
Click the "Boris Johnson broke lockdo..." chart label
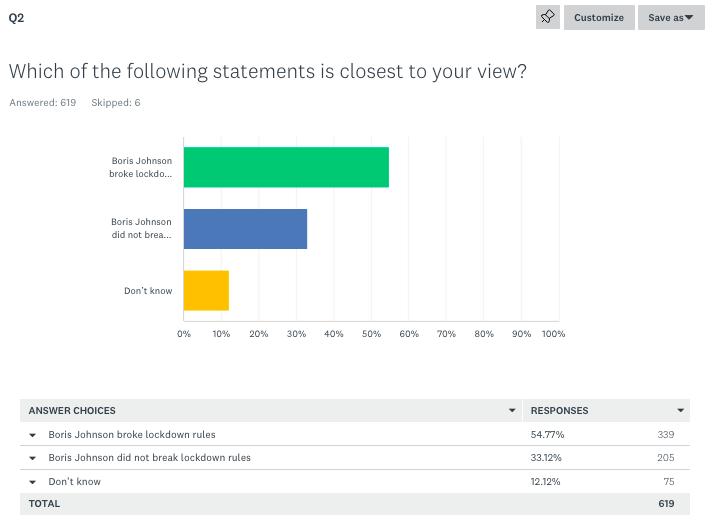(140, 167)
